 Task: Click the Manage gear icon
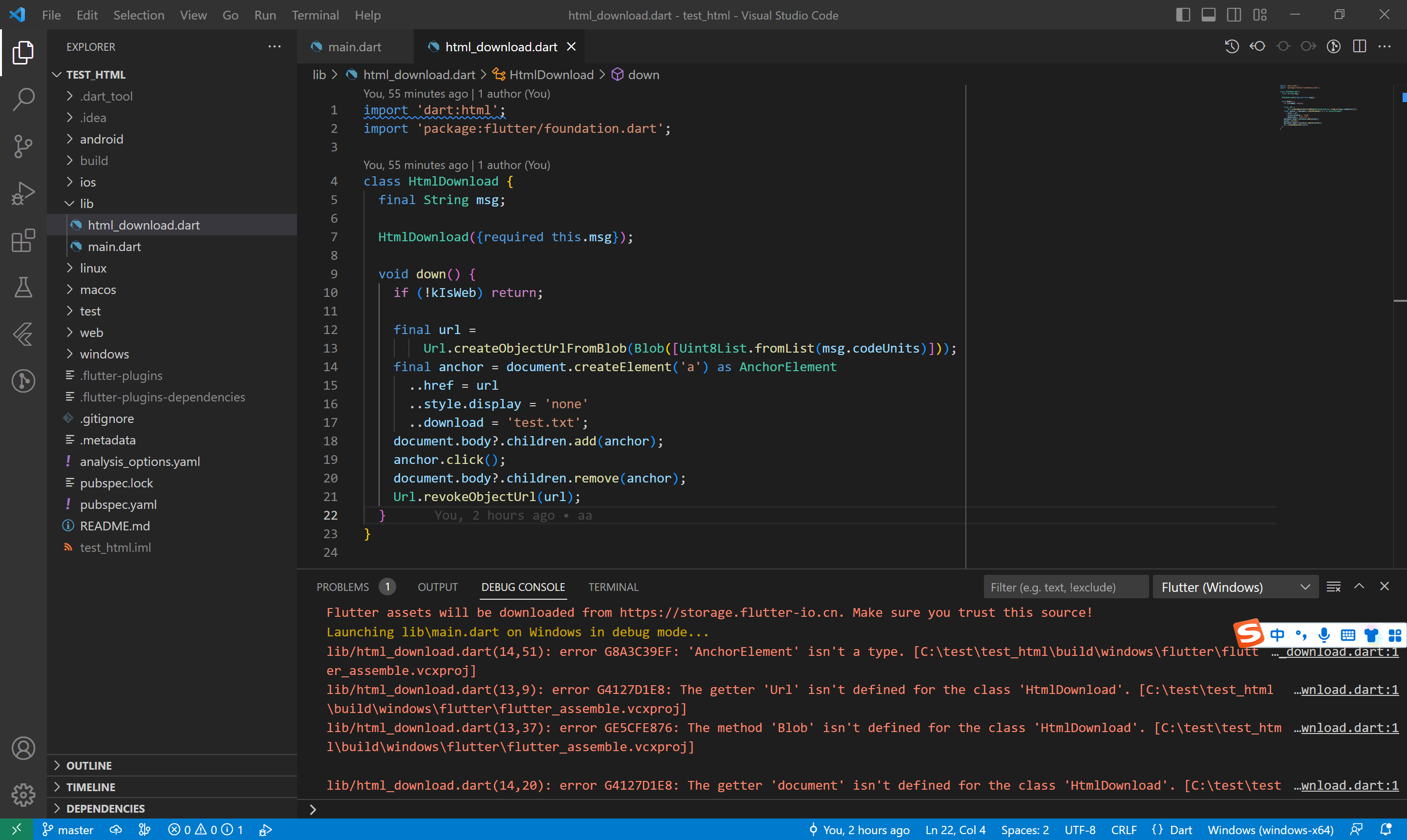[x=23, y=795]
